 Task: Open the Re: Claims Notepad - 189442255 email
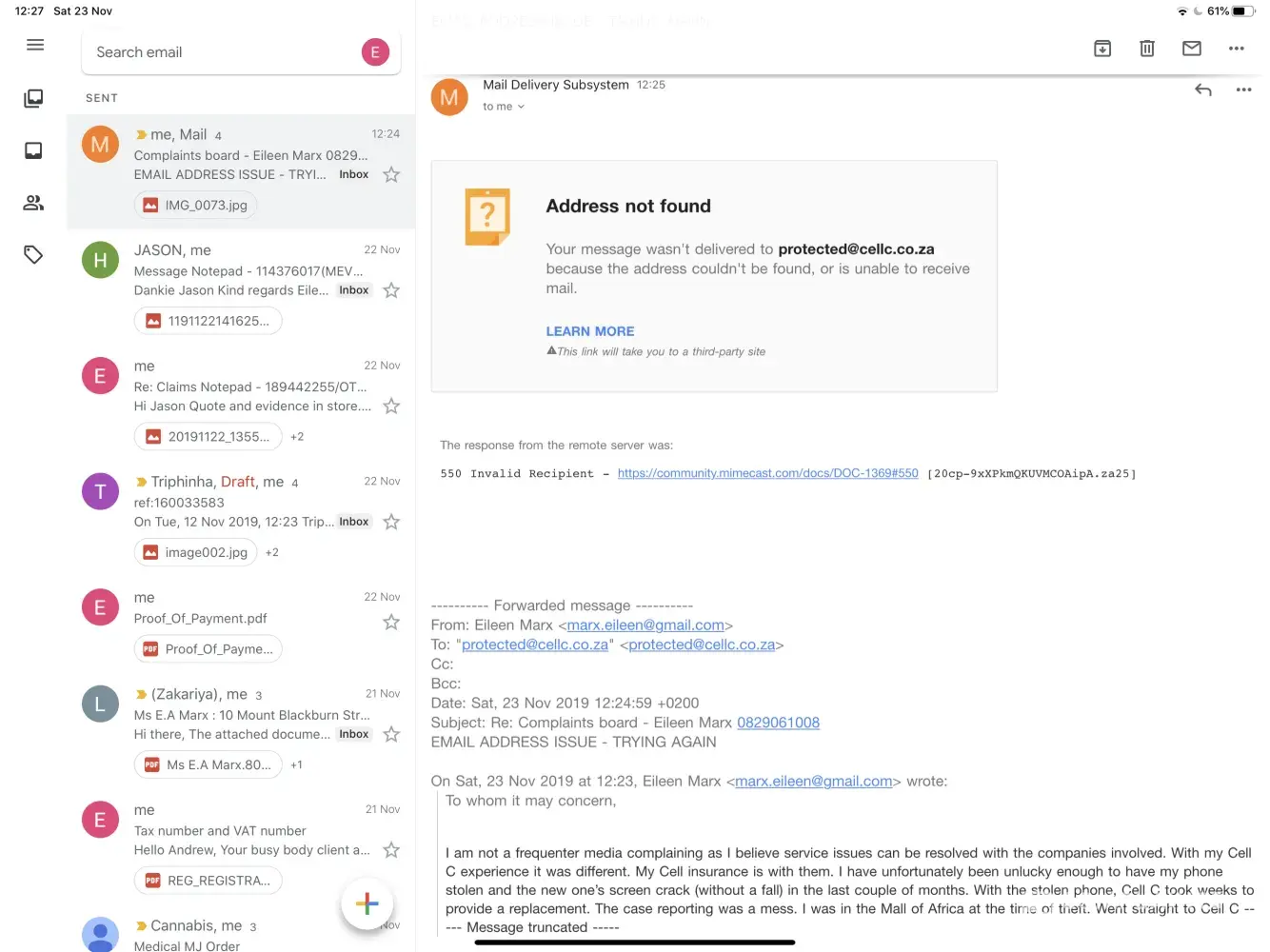241,404
